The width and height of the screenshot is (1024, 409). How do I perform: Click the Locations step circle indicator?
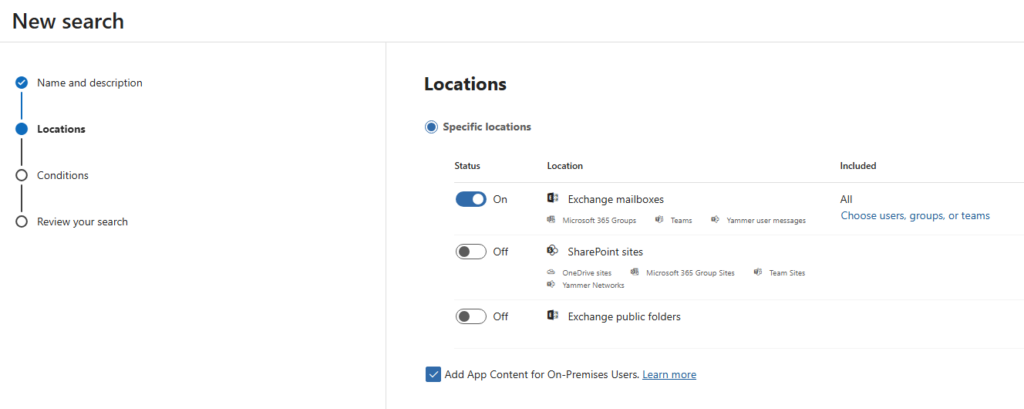[22, 129]
